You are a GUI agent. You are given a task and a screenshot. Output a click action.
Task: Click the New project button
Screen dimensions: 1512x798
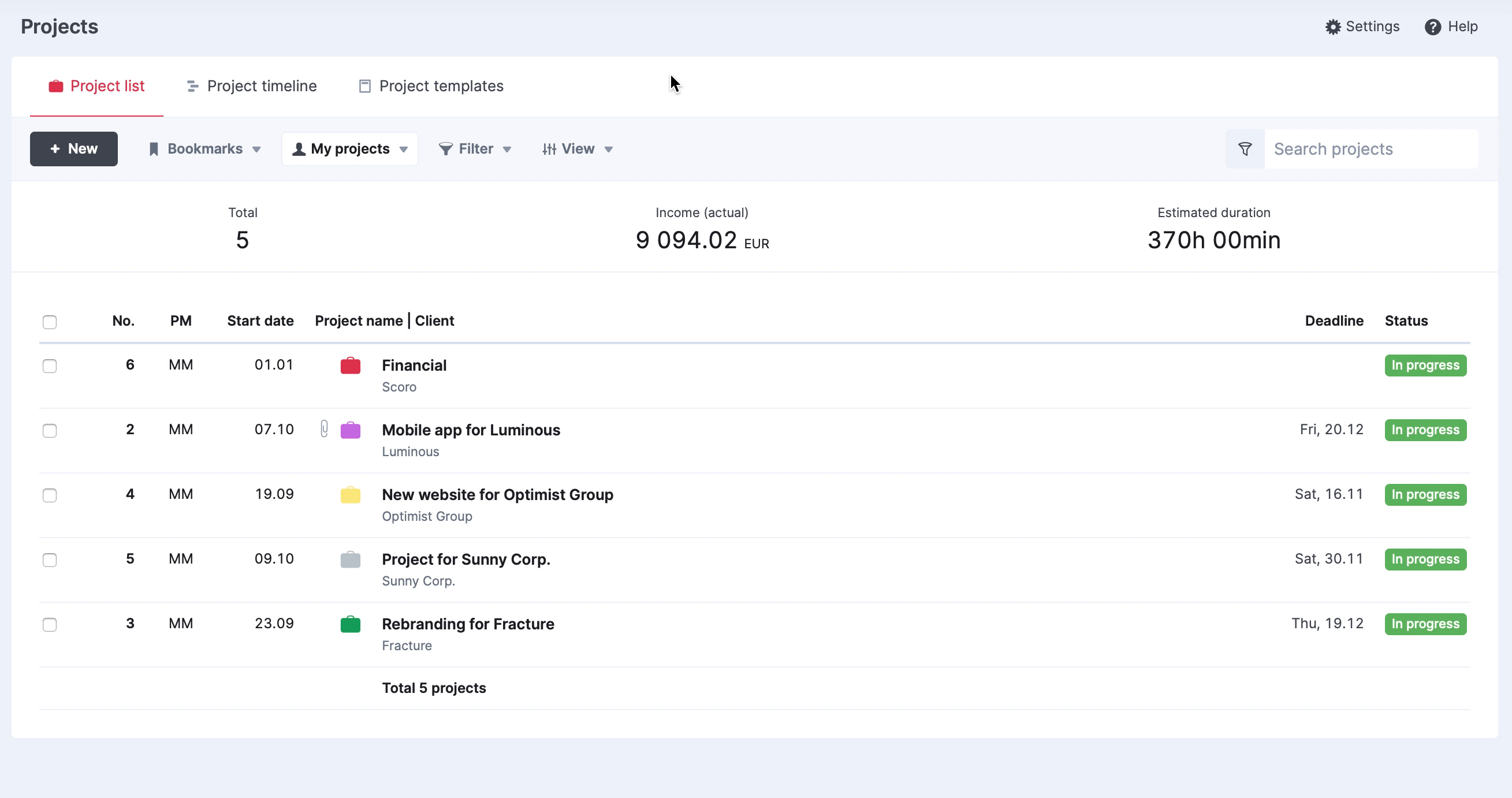(x=74, y=149)
